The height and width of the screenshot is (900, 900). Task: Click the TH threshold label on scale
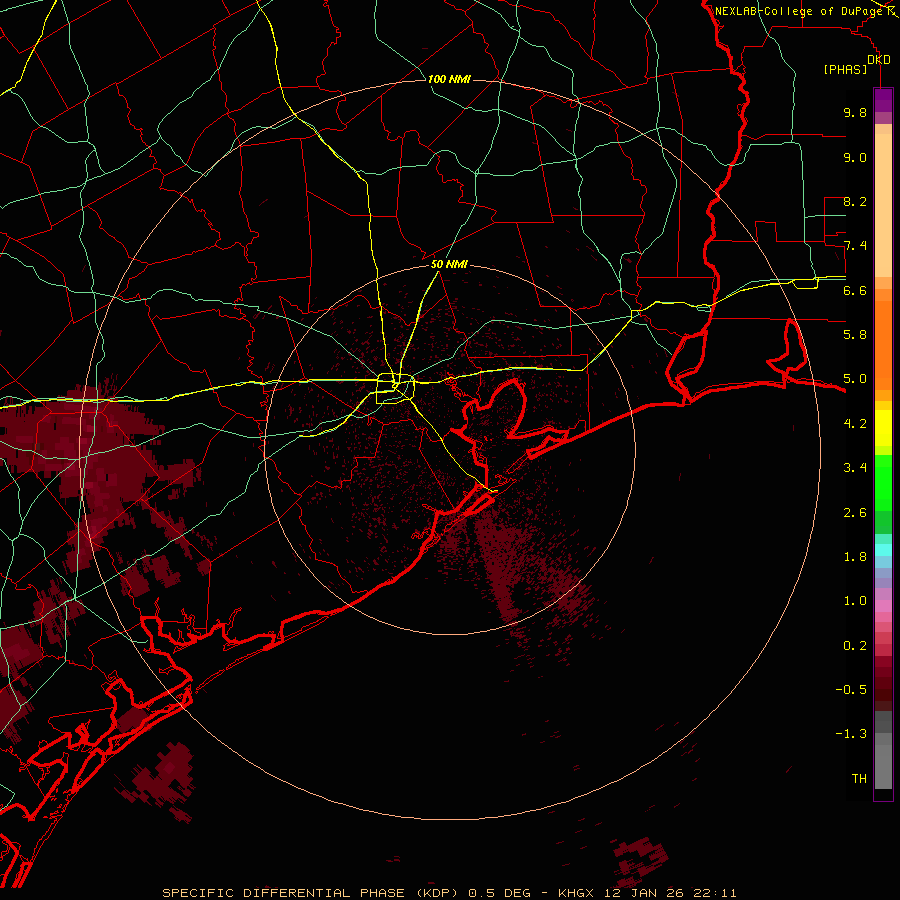859,779
